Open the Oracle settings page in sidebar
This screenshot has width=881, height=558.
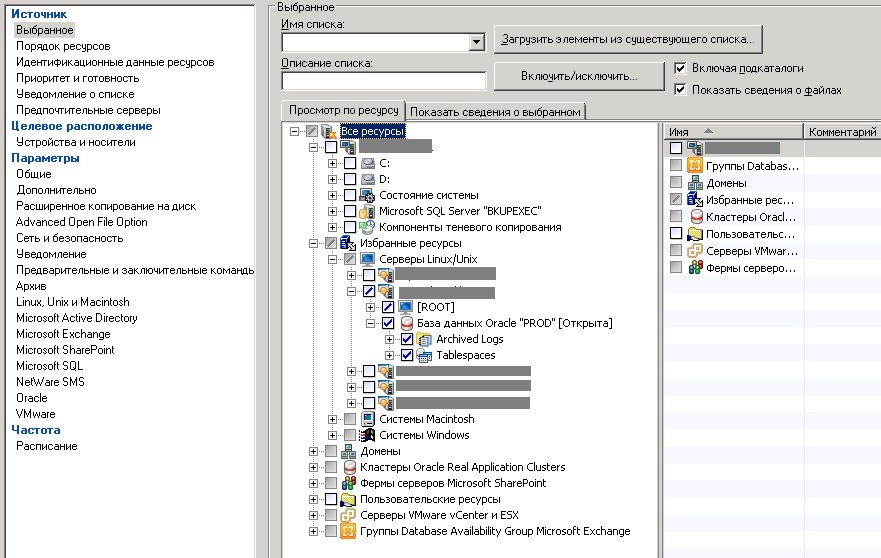[31, 398]
